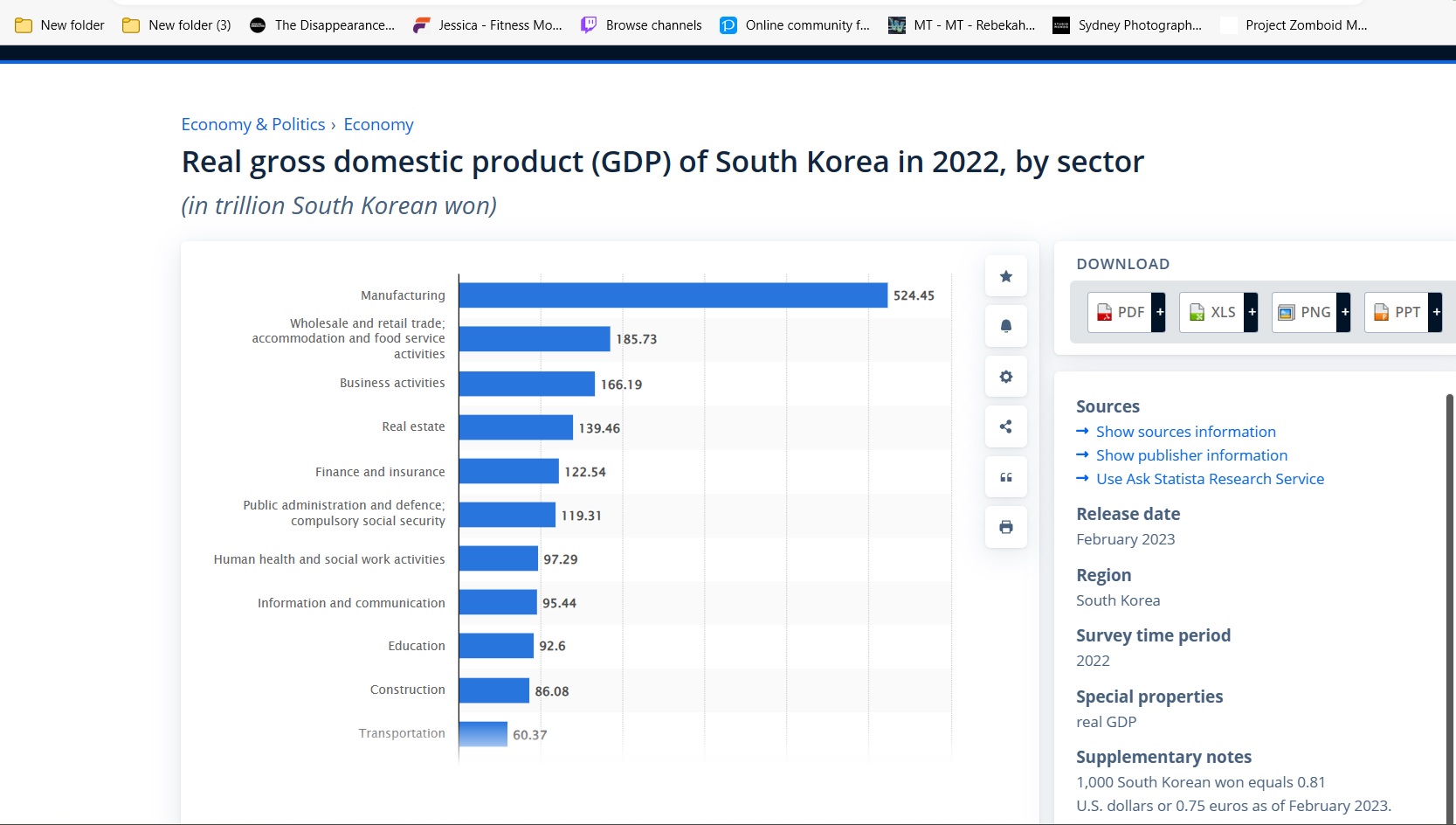Click the Education bar

pyautogui.click(x=496, y=646)
